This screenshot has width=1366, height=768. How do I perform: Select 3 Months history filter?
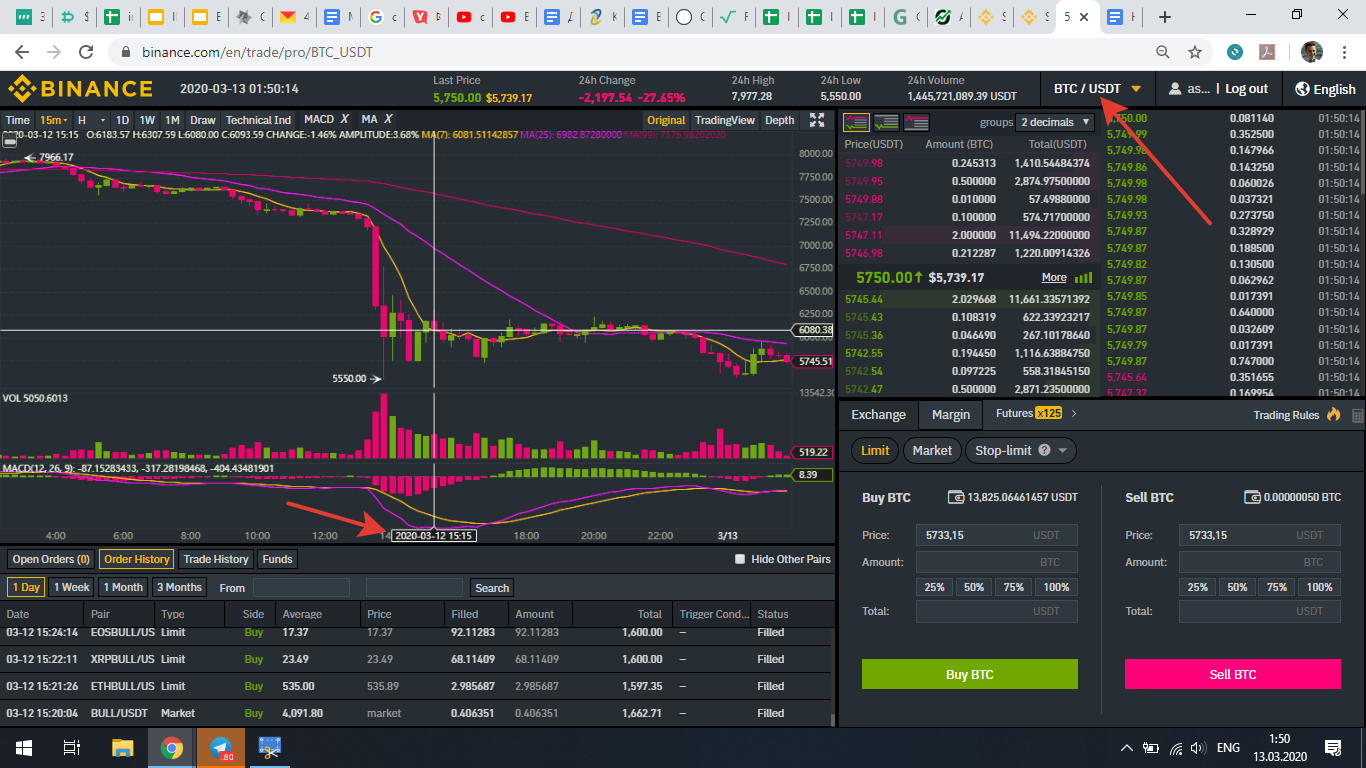click(179, 587)
